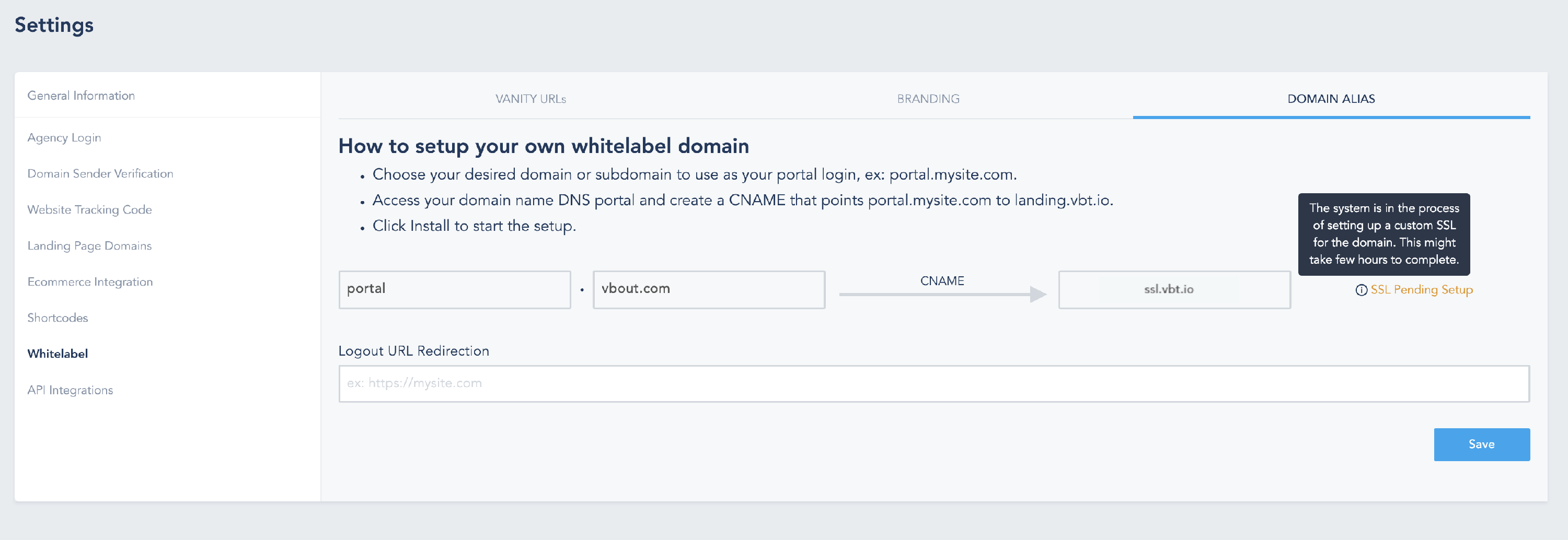Click the CNAME label above the arrow
The image size is (1568, 540).
942,281
